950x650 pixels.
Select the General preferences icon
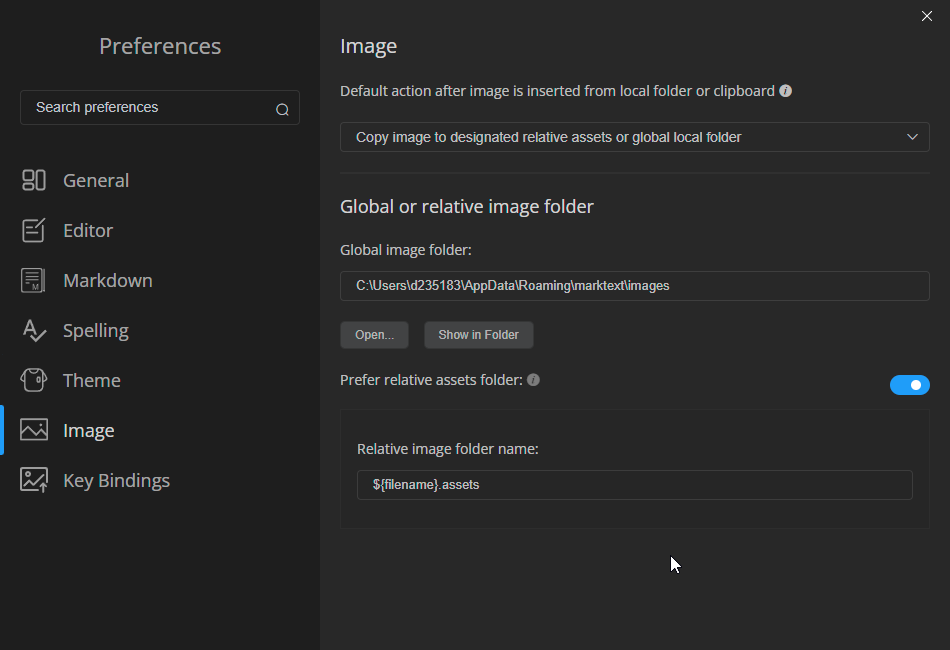point(33,180)
